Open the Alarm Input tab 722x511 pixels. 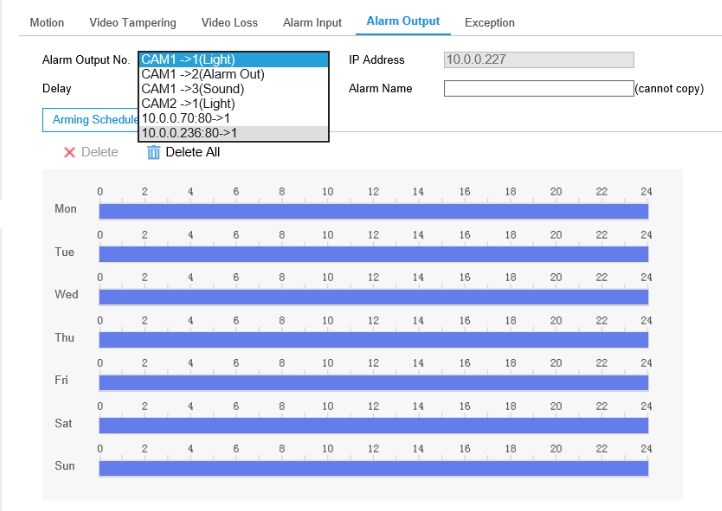tap(312, 23)
